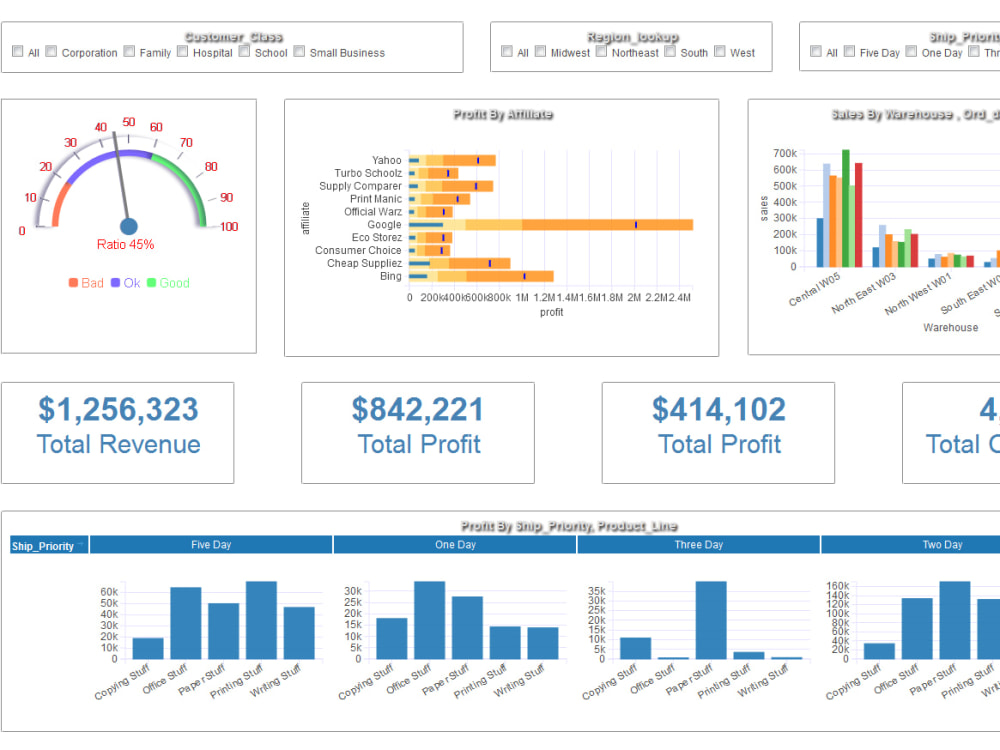
Task: Click the Yahoo bar in Profit By Affiliate
Action: tap(452, 160)
